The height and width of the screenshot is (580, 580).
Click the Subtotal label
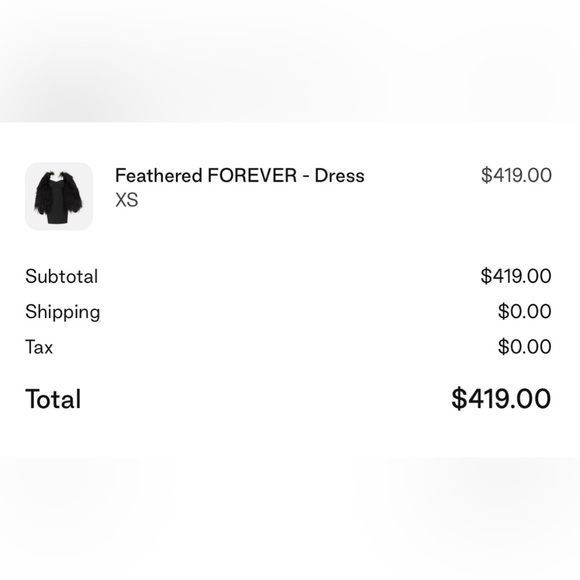pyautogui.click(x=61, y=276)
